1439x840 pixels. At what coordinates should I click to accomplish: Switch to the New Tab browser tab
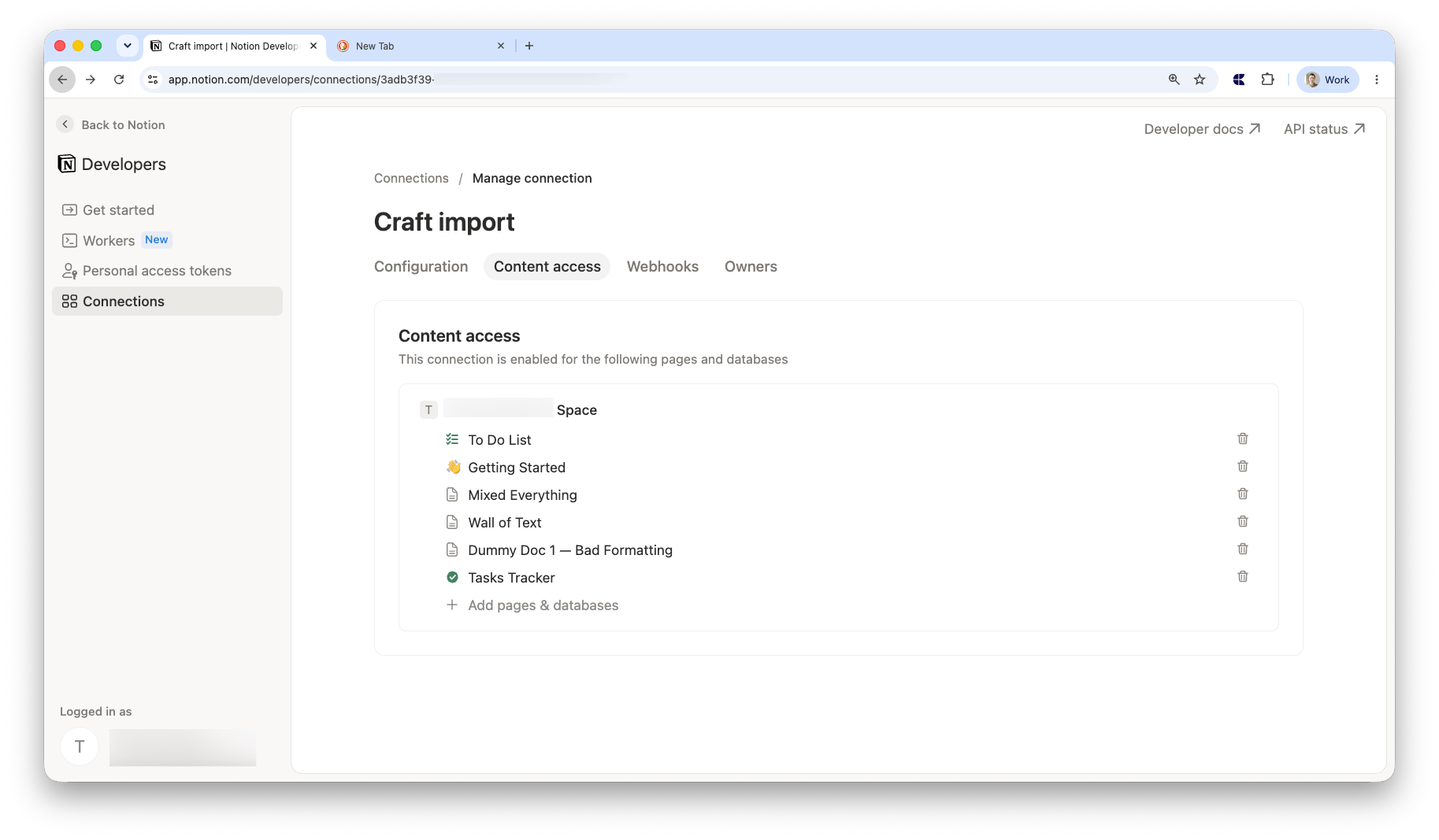pyautogui.click(x=421, y=46)
